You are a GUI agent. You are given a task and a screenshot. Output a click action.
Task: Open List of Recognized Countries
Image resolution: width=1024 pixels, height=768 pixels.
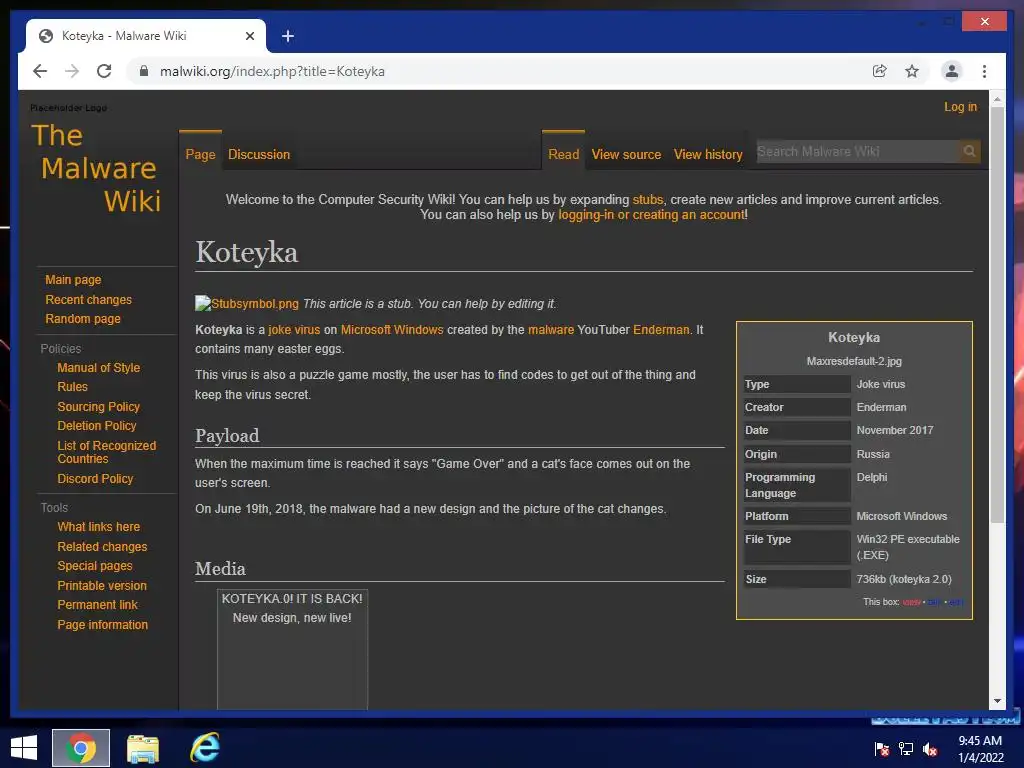click(x=106, y=452)
